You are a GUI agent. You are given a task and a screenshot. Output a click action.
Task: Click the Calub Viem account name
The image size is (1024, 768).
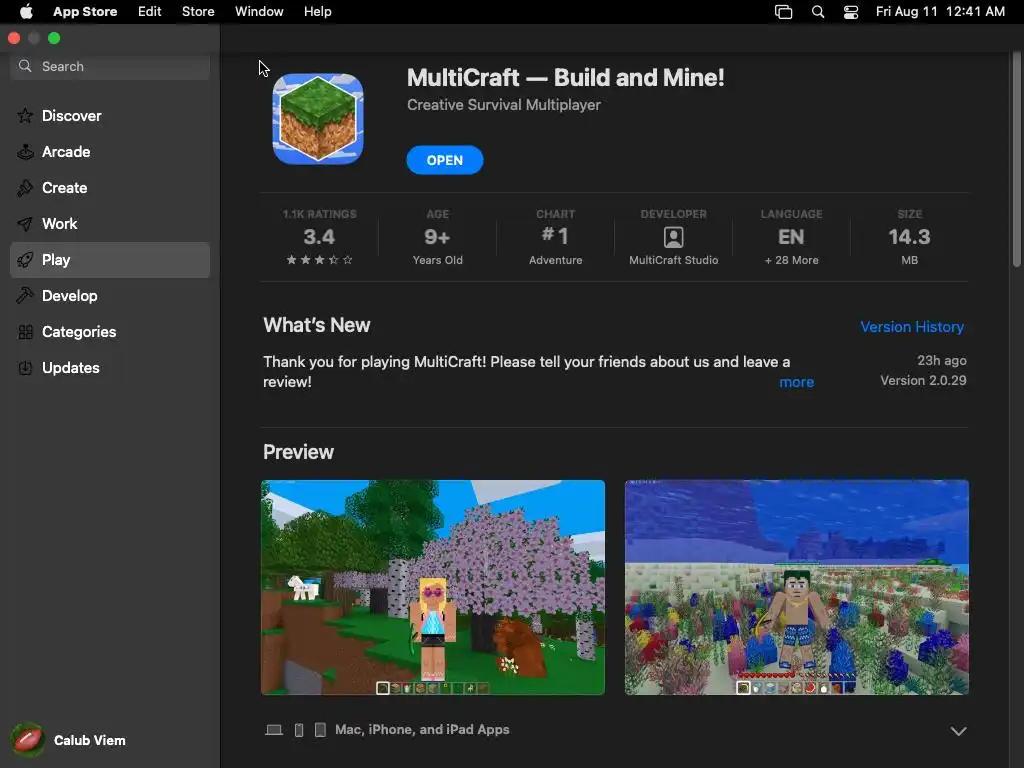coord(89,740)
